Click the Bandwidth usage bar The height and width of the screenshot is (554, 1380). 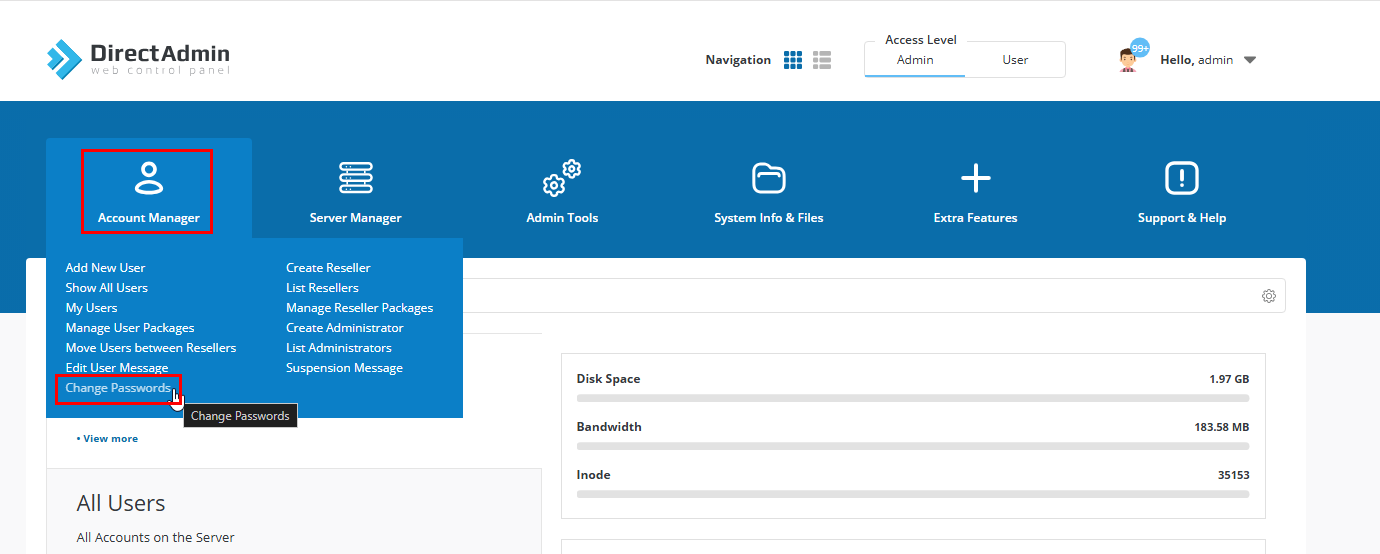tap(913, 446)
